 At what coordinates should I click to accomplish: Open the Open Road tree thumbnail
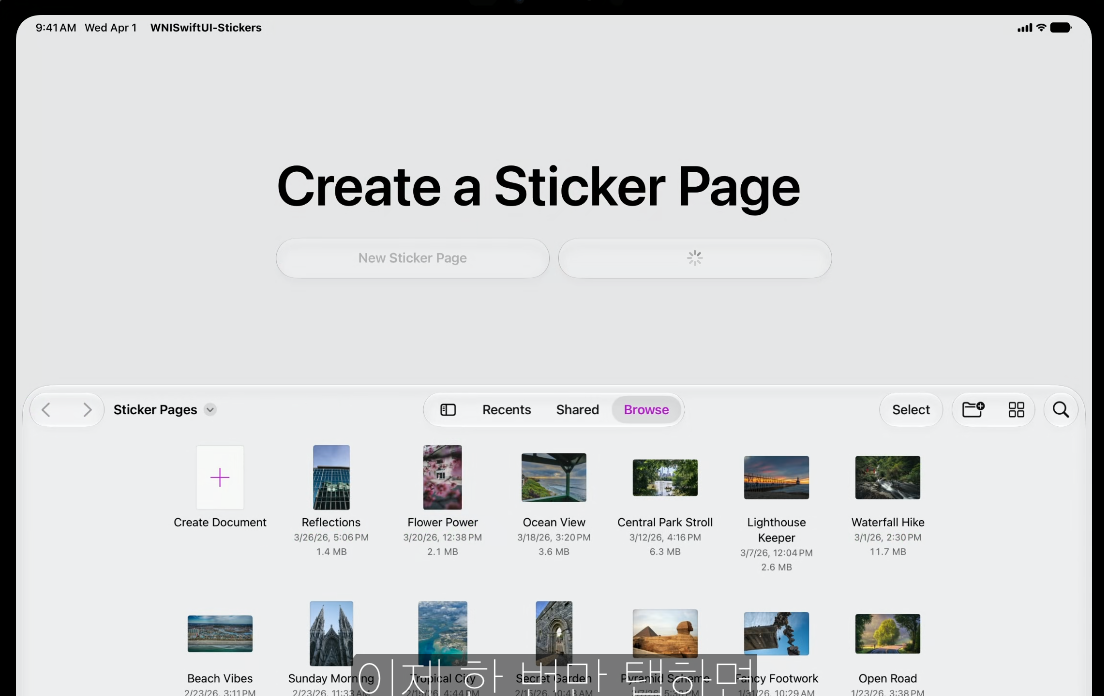(x=888, y=633)
